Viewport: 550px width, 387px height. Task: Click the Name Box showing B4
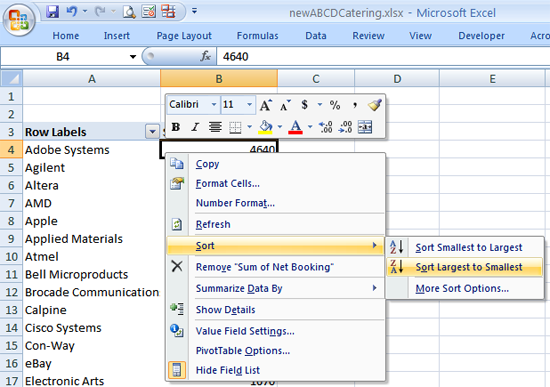point(63,57)
